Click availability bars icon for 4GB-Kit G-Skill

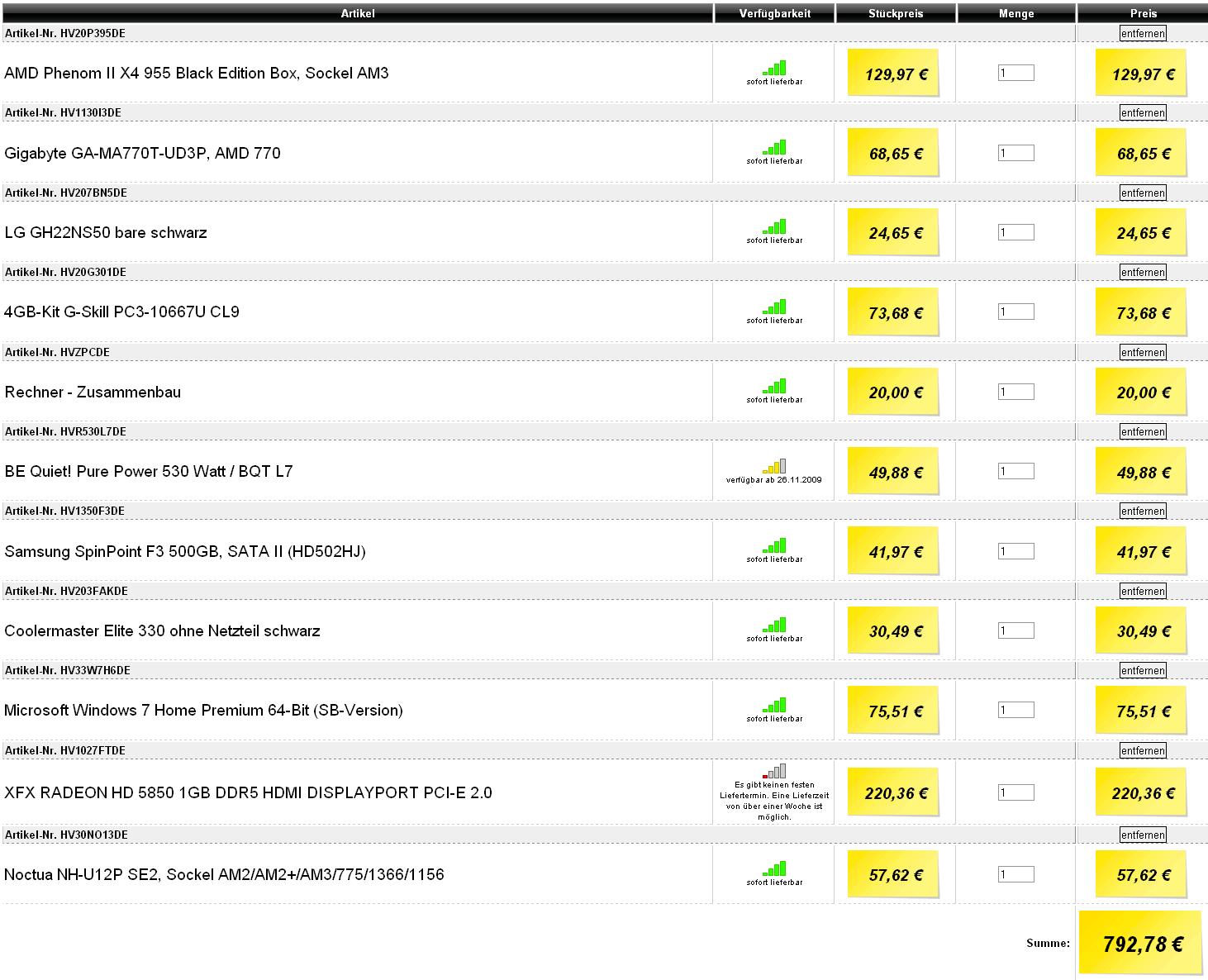click(775, 307)
